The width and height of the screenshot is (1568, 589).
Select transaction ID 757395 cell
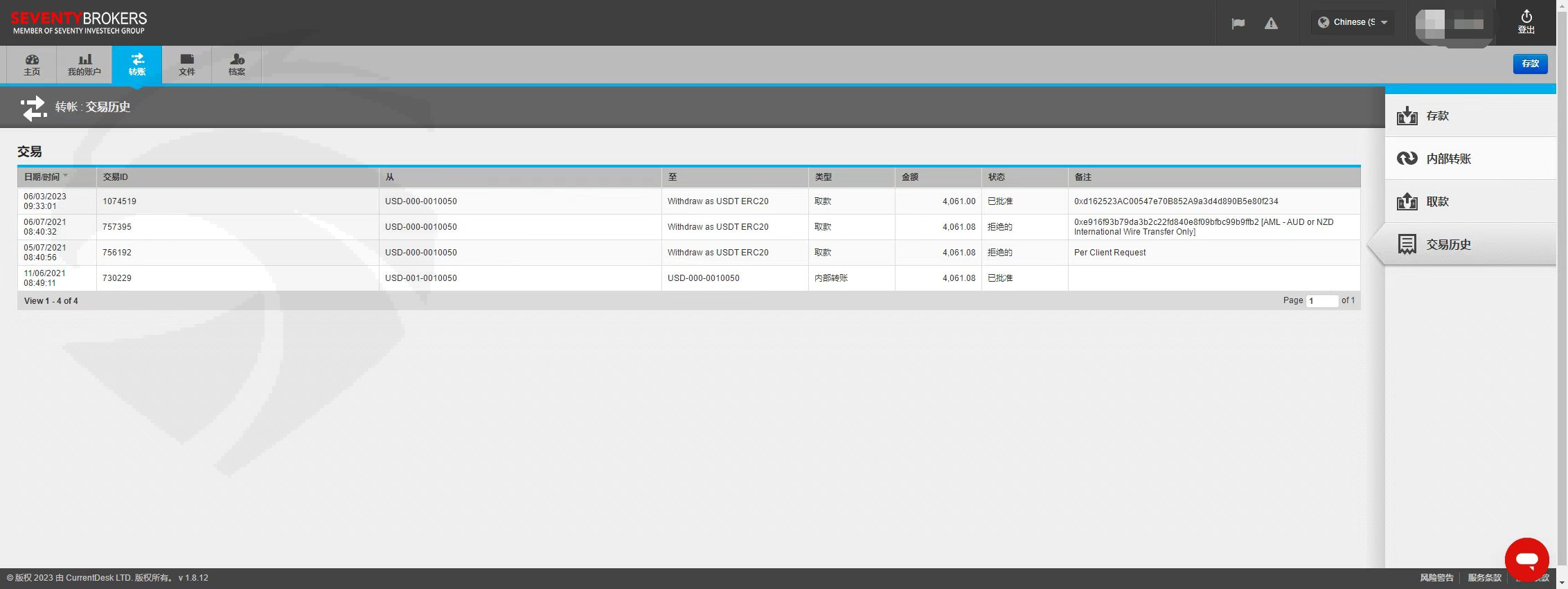point(238,227)
